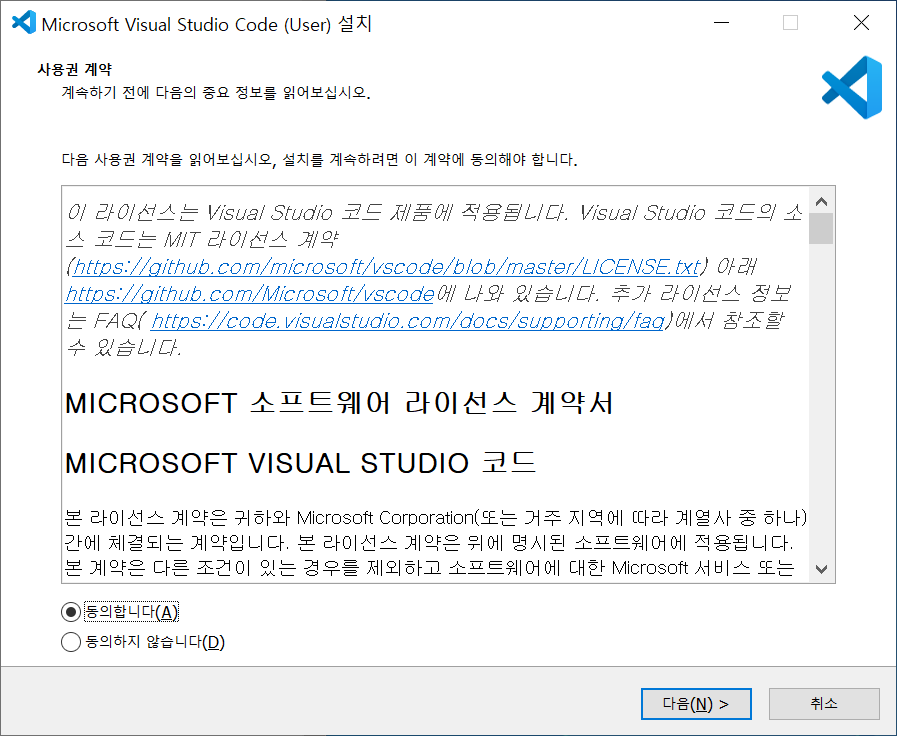Click the VS Code icon in title bar
This screenshot has width=897, height=736.
point(24,23)
